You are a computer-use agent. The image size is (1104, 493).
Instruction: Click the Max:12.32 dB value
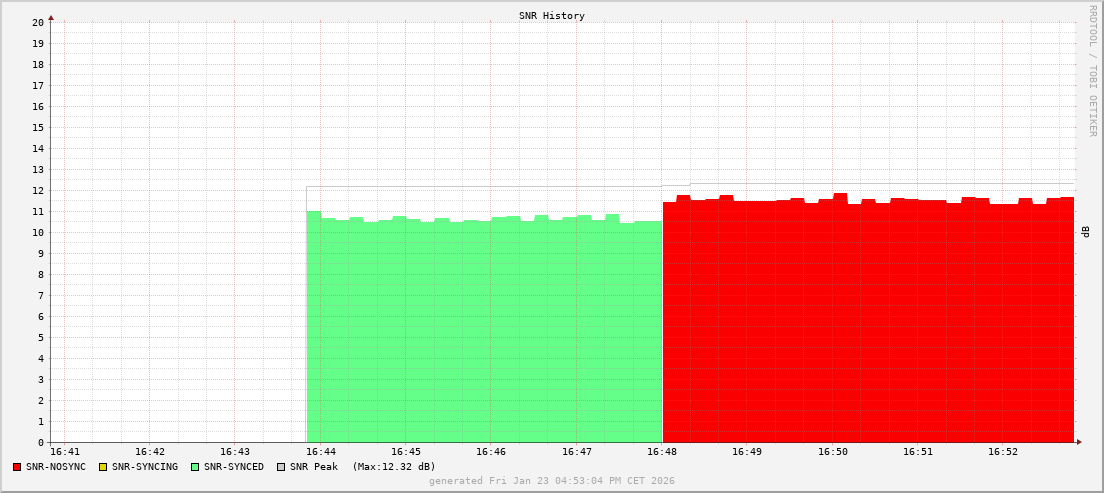tap(394, 467)
